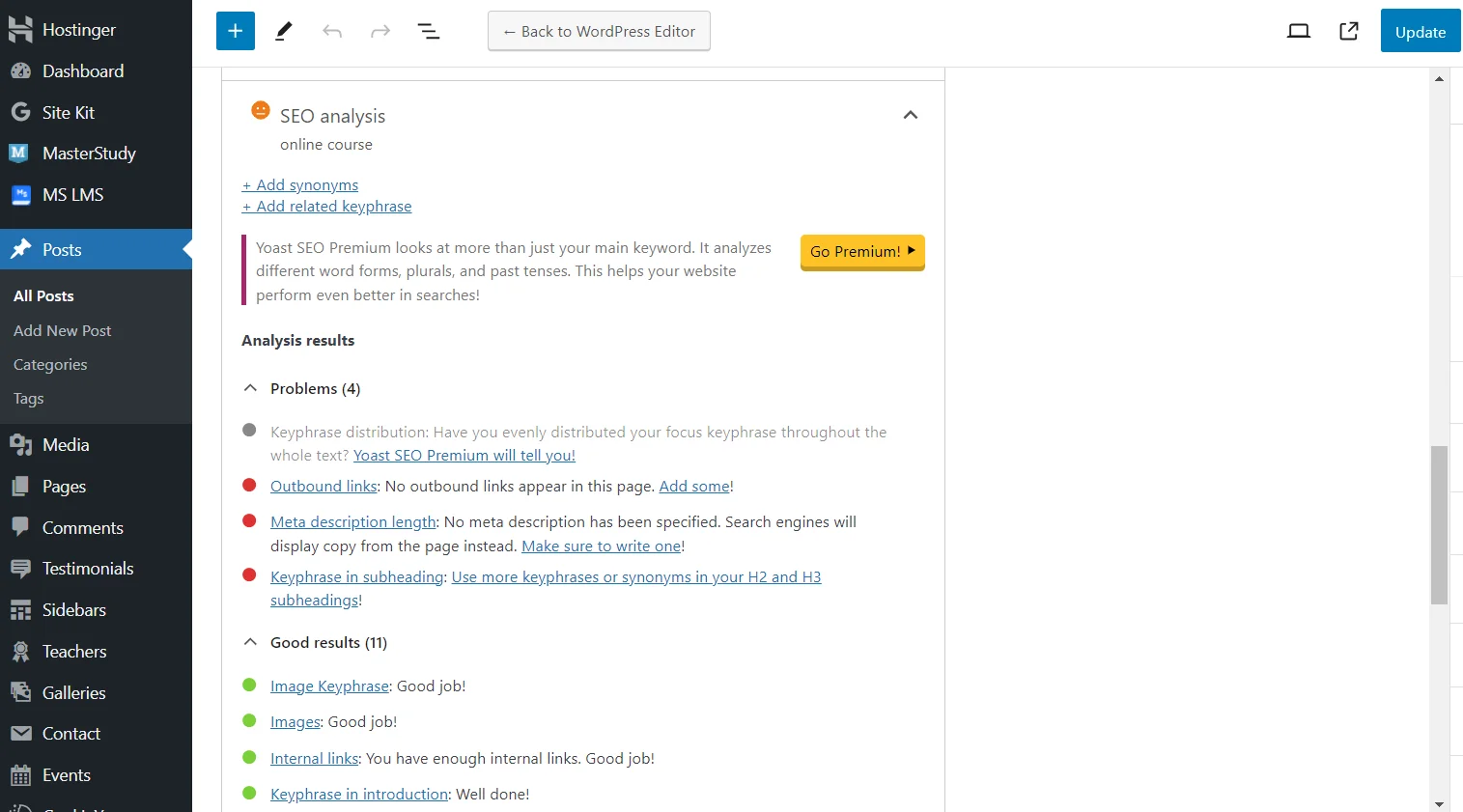The width and height of the screenshot is (1463, 812).
Task: Click the 'Analysis results' heading
Action: pos(298,341)
